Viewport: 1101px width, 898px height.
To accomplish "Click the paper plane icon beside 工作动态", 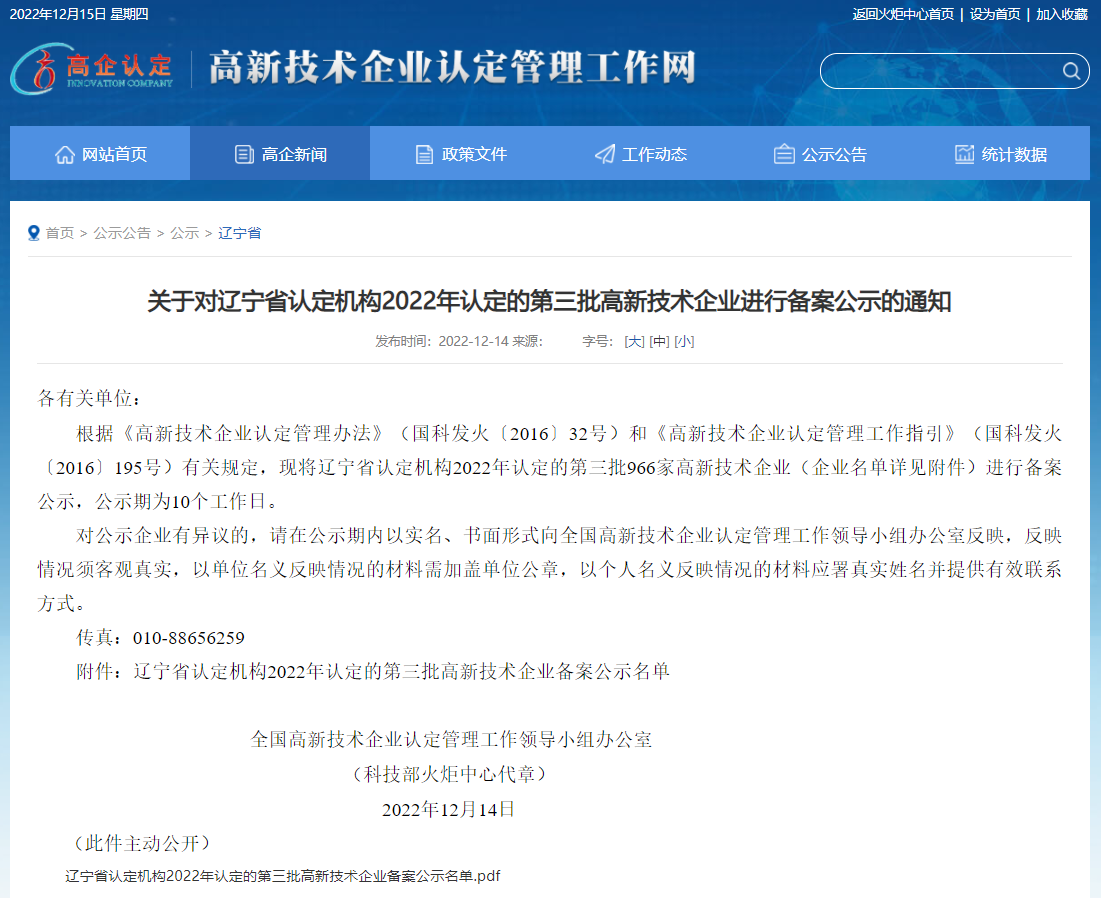I will pos(604,154).
